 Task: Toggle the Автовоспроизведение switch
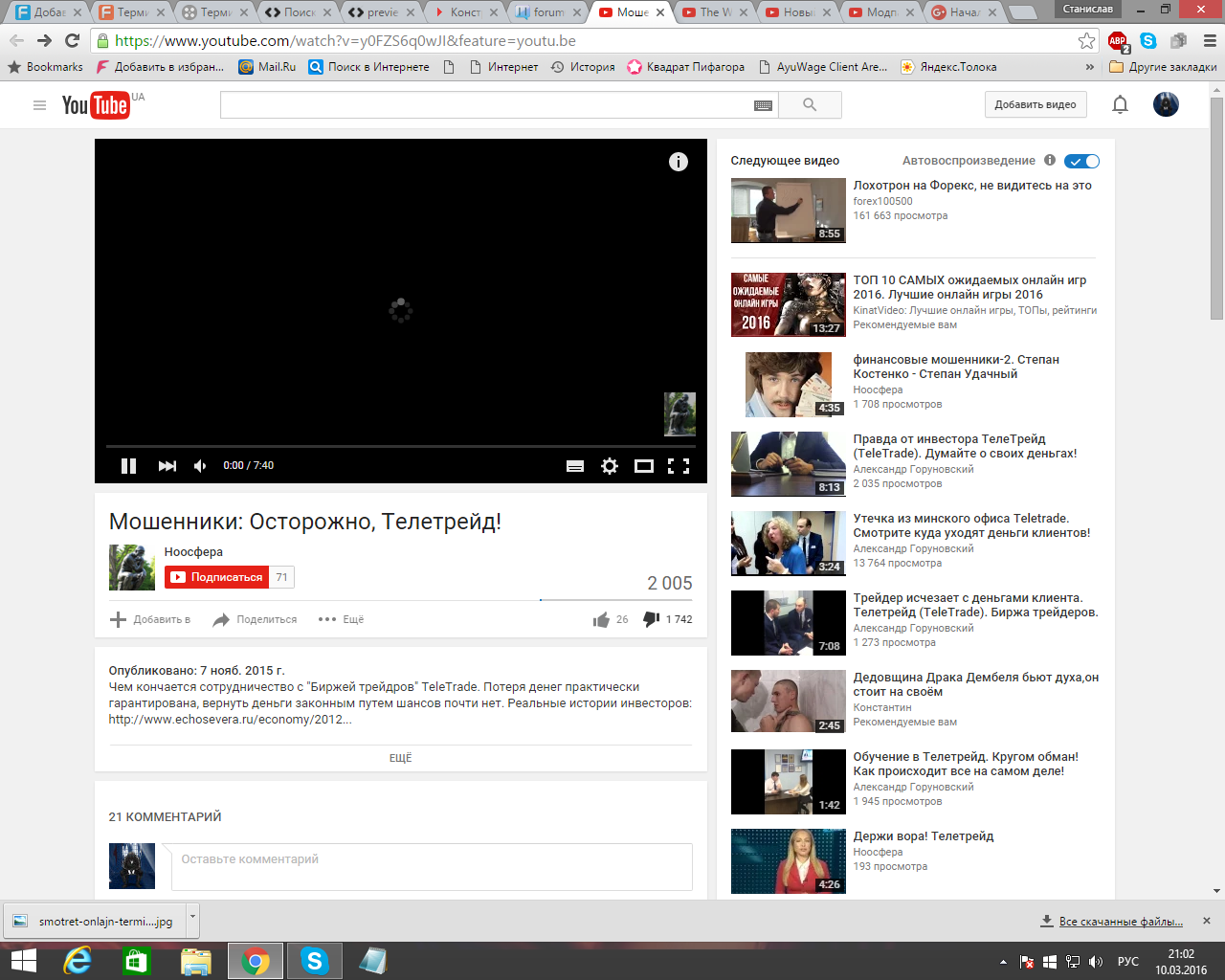click(1081, 161)
